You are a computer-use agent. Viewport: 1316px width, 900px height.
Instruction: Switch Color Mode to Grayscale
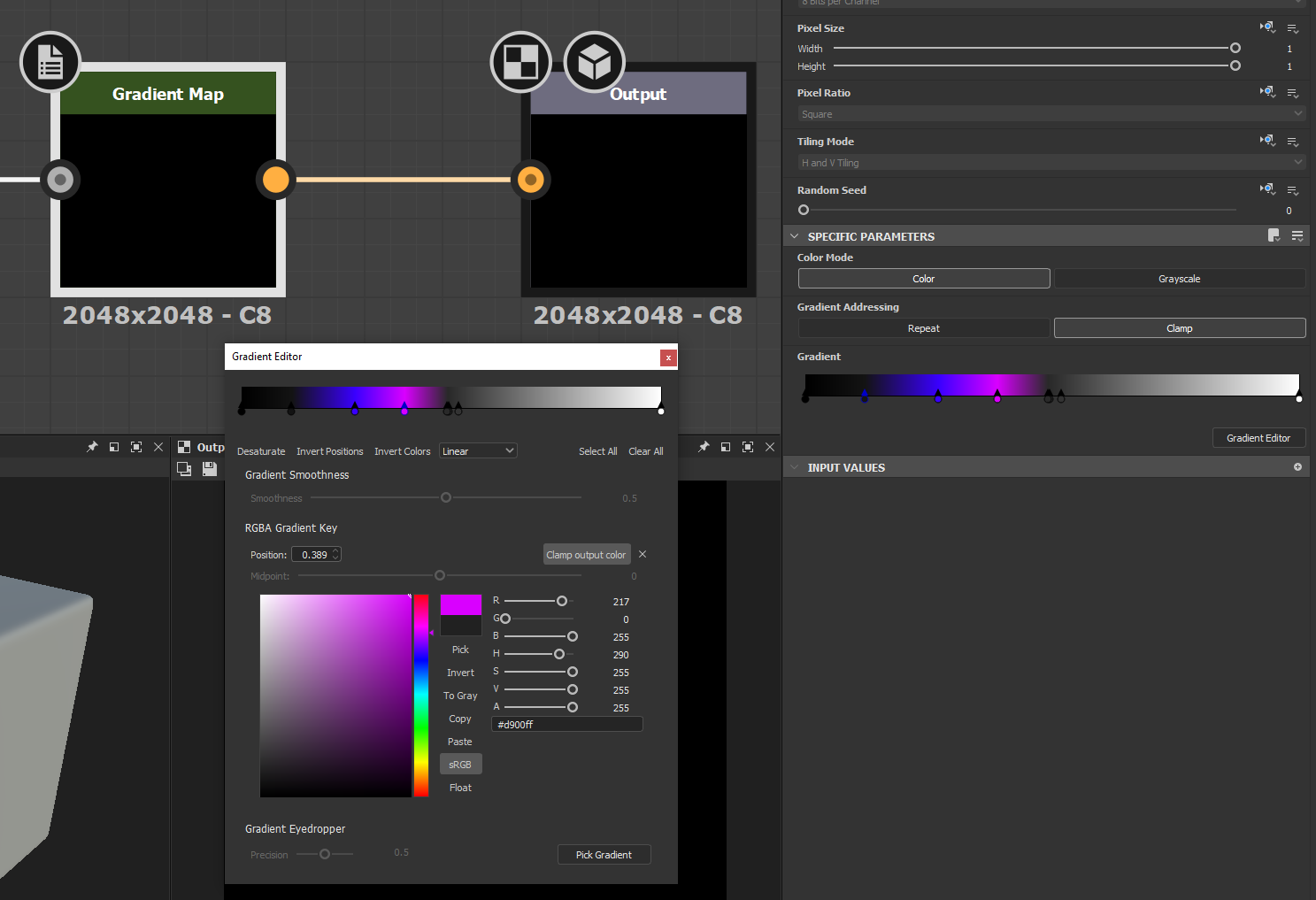click(1179, 278)
